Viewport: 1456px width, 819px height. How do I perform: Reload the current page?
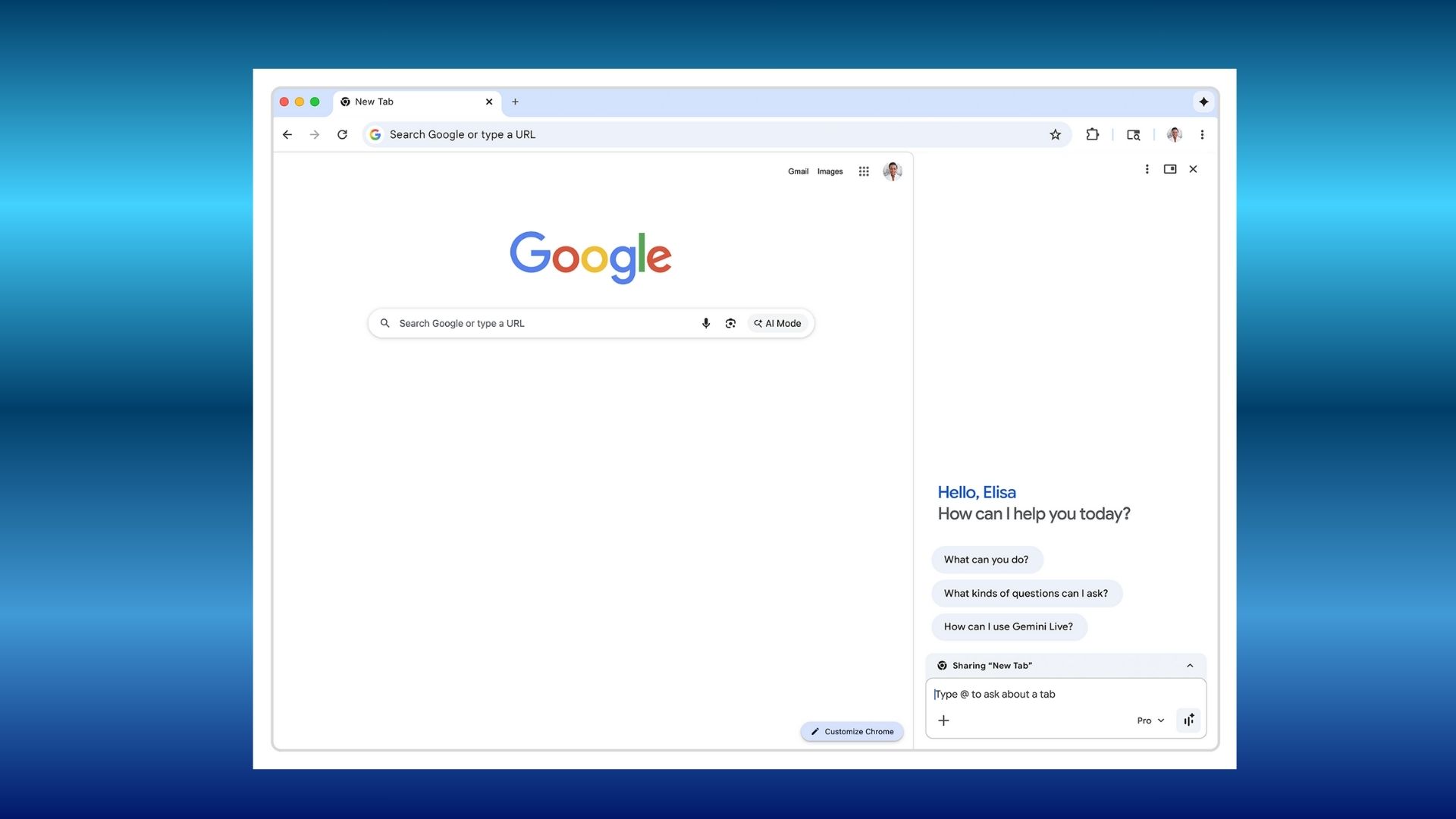pos(342,134)
